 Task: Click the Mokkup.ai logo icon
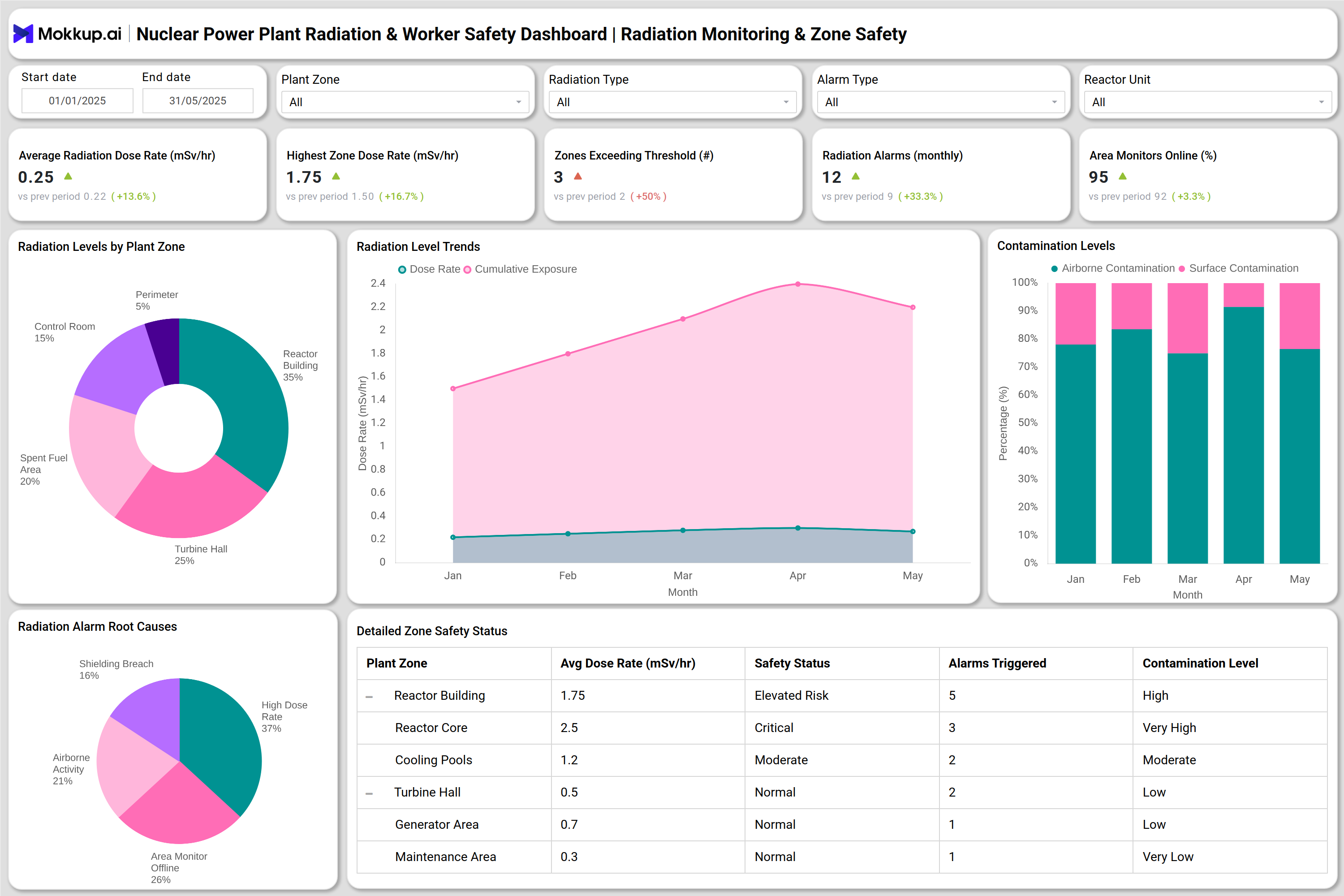point(23,34)
